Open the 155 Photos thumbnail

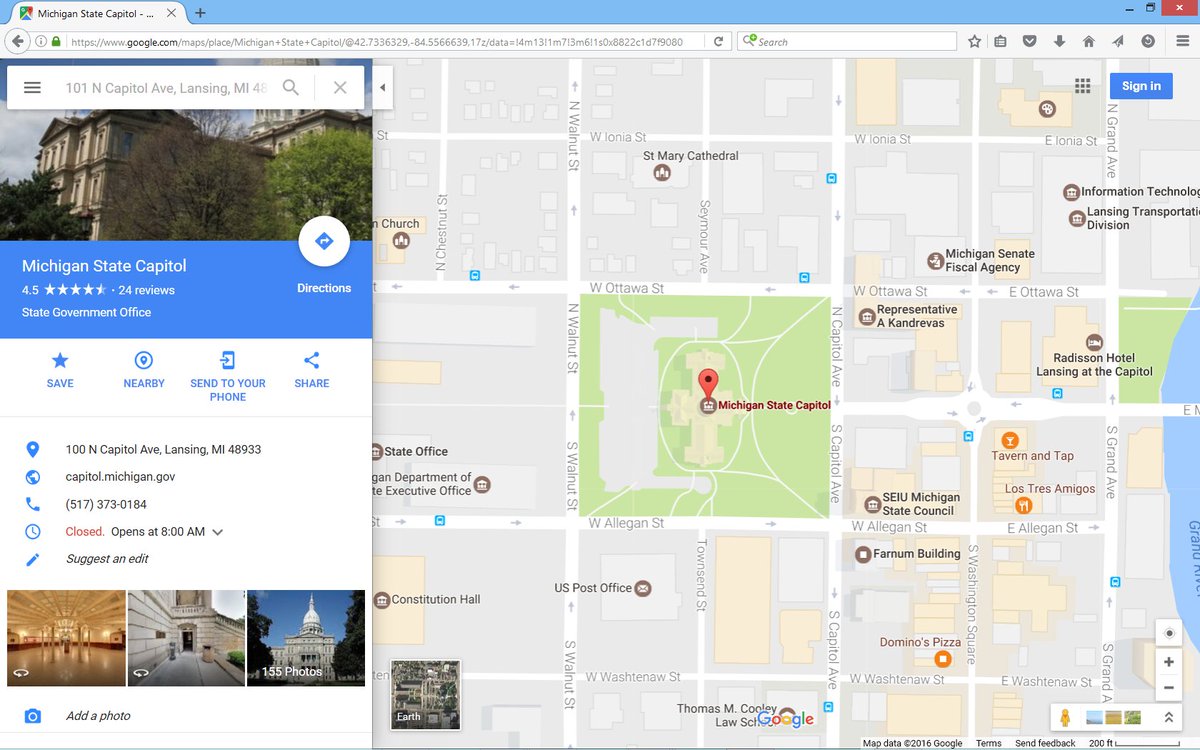(306, 638)
